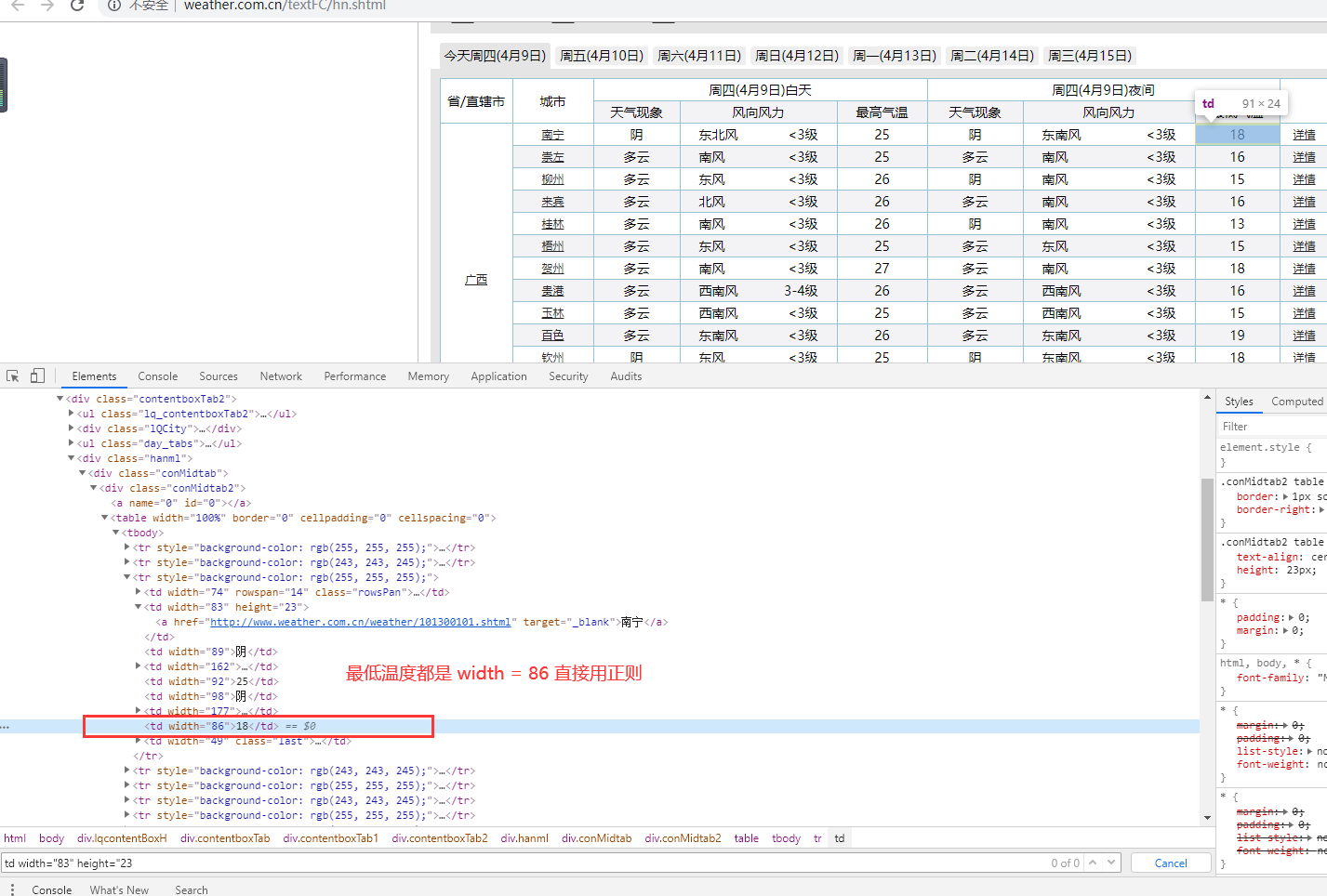This screenshot has width=1327, height=896.
Task: Switch to the Application tab
Action: [x=499, y=376]
